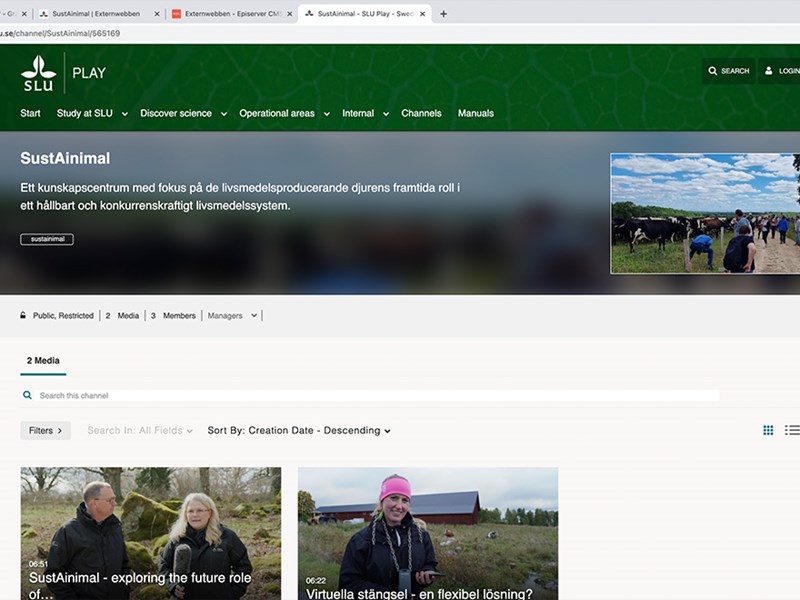Click the 2 Media count in channel info
Image resolution: width=800 pixels, height=600 pixels.
[x=122, y=316]
